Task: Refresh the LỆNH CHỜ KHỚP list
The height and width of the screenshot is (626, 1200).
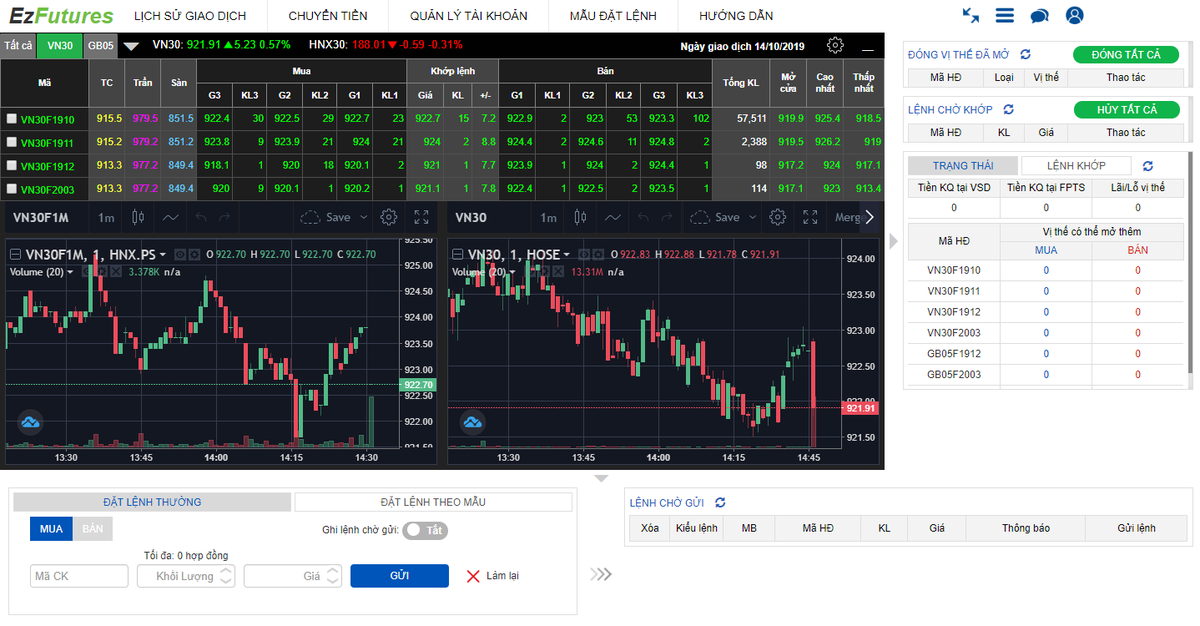Action: (1008, 109)
